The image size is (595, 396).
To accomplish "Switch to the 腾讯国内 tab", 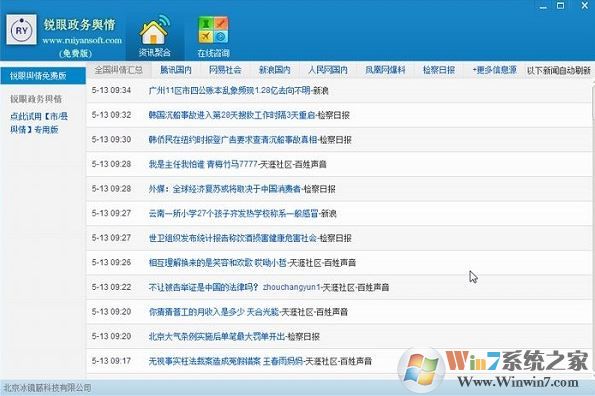I will tap(175, 70).
